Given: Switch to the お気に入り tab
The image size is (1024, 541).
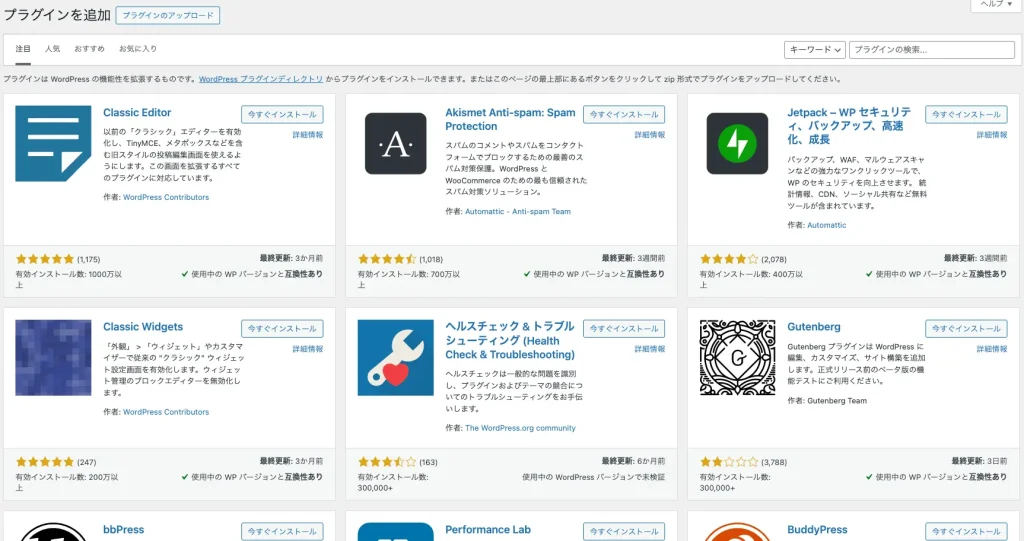Looking at the screenshot, I should (x=138, y=49).
